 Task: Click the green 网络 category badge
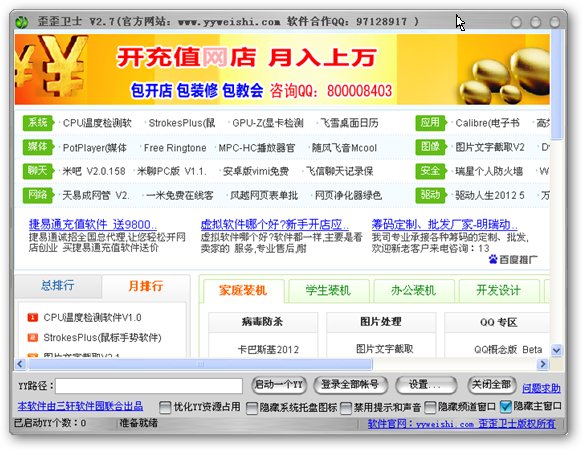[x=38, y=195]
